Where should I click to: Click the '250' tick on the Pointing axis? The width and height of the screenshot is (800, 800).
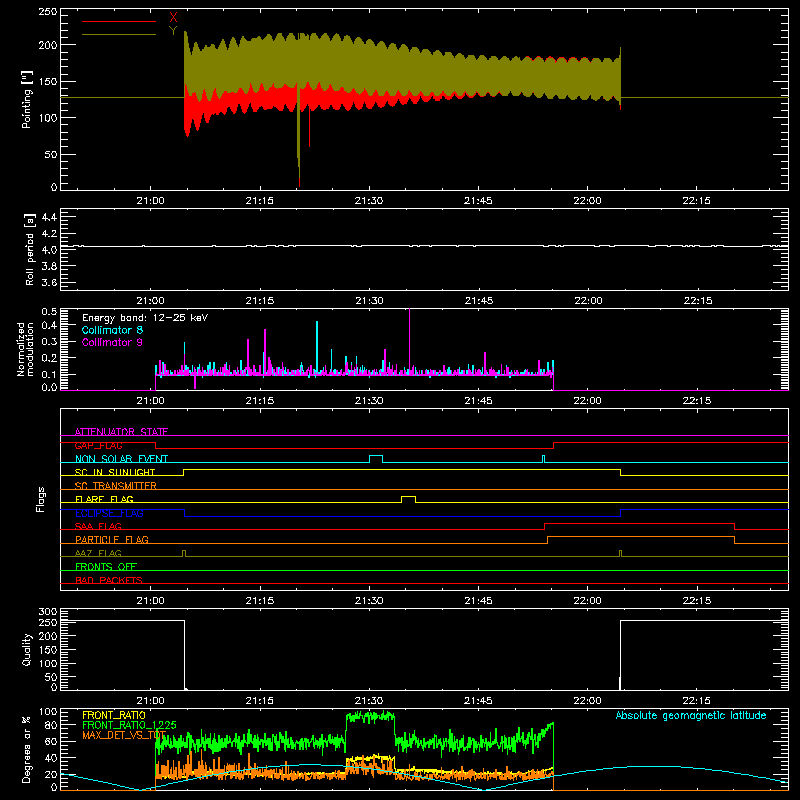pos(48,12)
